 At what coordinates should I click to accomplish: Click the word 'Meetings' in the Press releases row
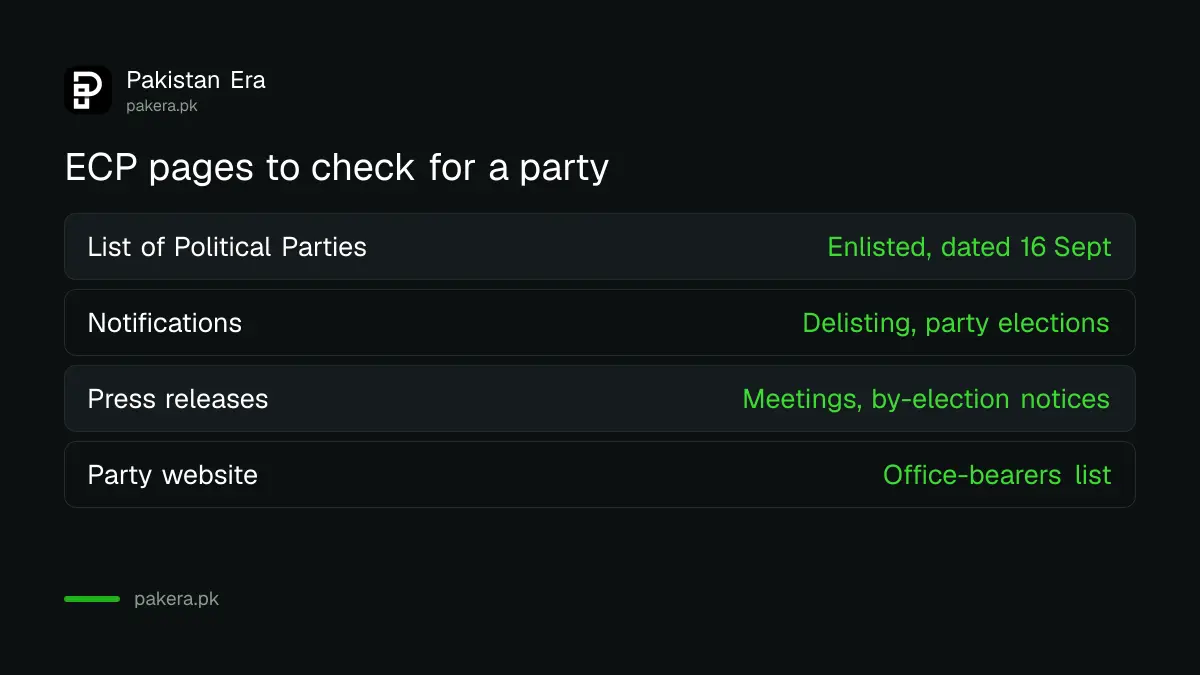[802, 399]
